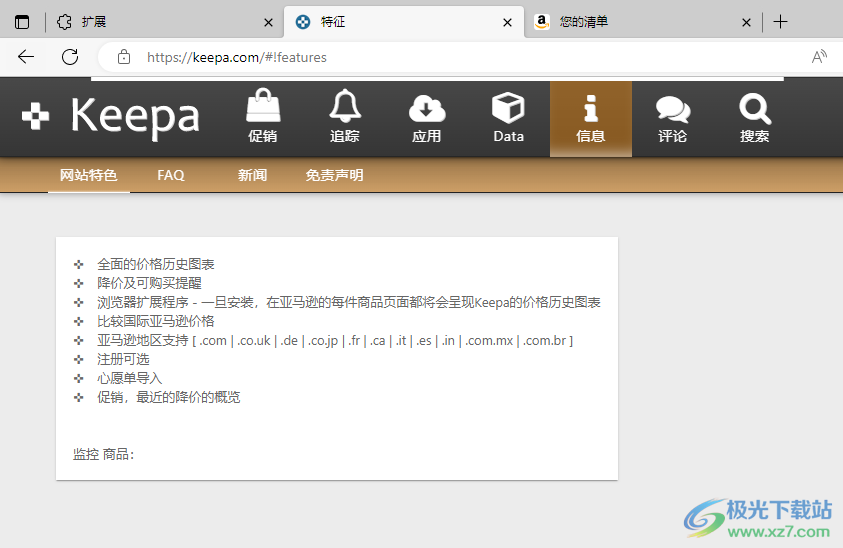Reload the page with the refresh icon
Screen dimensions: 843x548
click(x=70, y=57)
